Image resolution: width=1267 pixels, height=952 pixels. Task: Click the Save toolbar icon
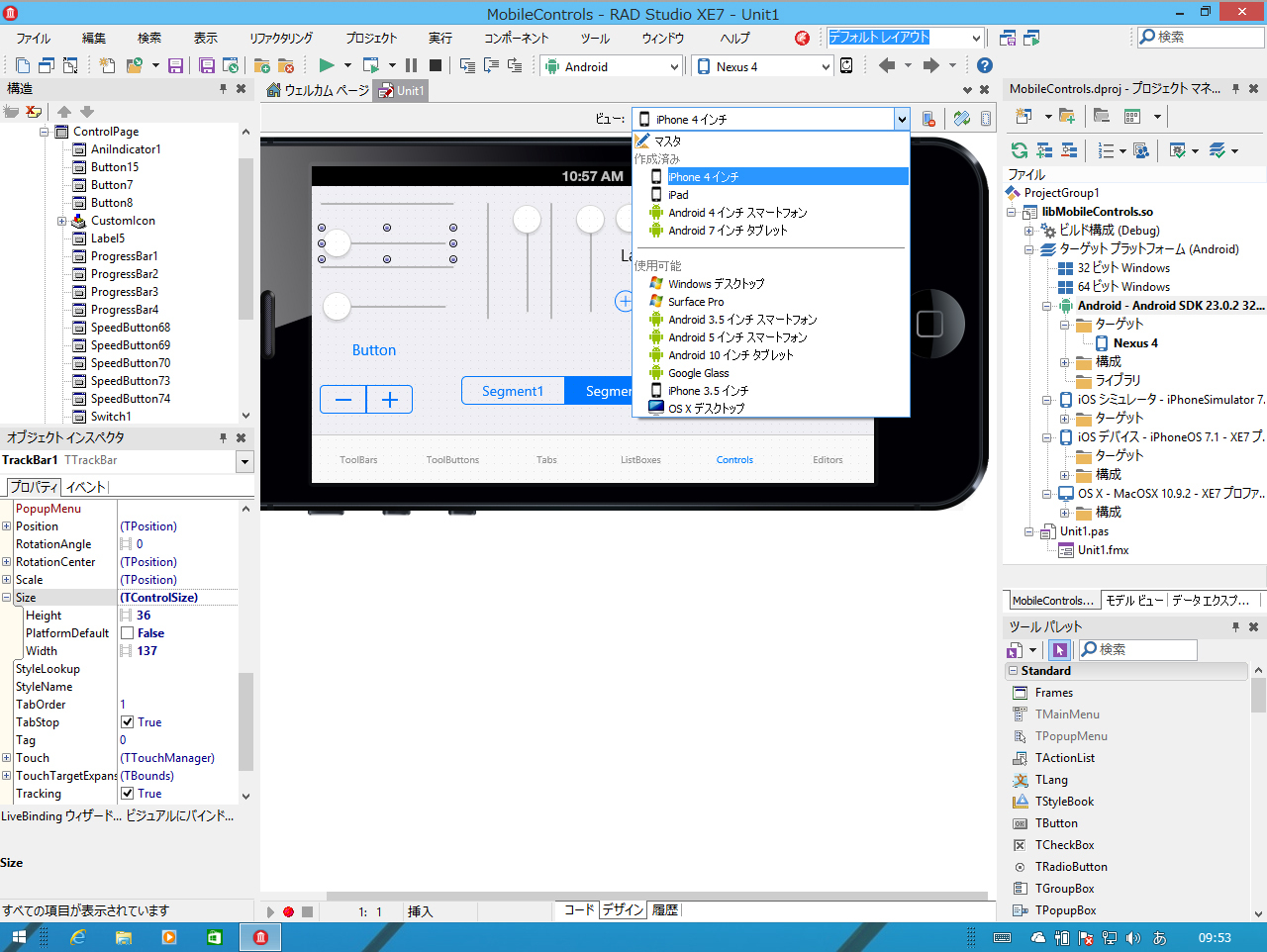(x=175, y=66)
